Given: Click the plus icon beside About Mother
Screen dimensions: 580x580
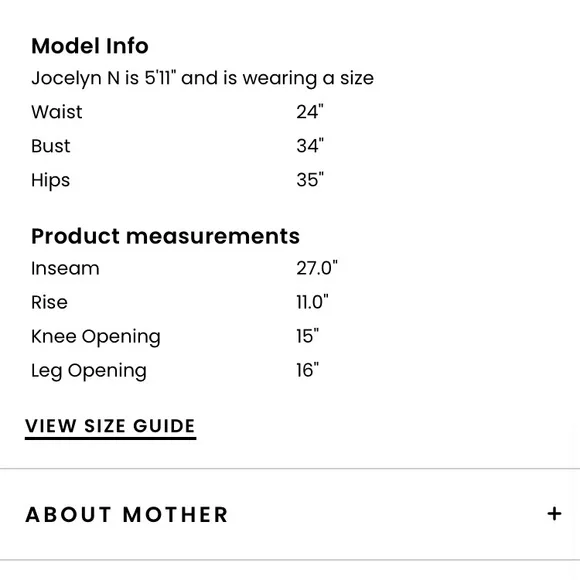Looking at the screenshot, I should coord(554,514).
